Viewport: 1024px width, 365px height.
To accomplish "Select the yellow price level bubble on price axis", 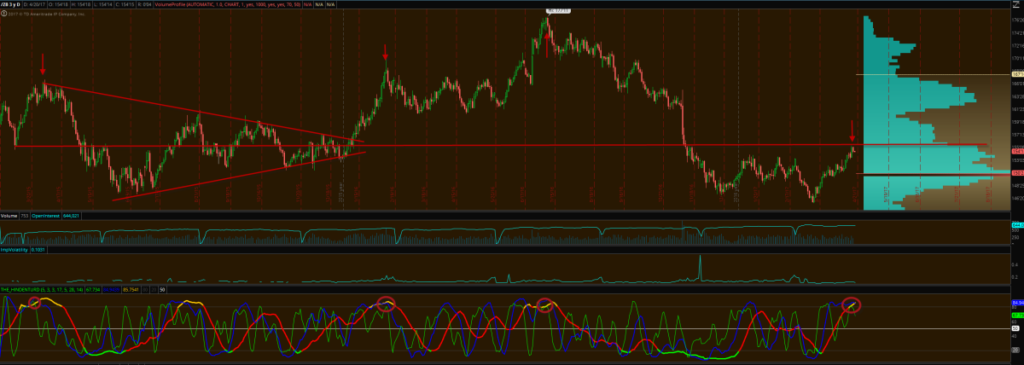I will [1017, 74].
